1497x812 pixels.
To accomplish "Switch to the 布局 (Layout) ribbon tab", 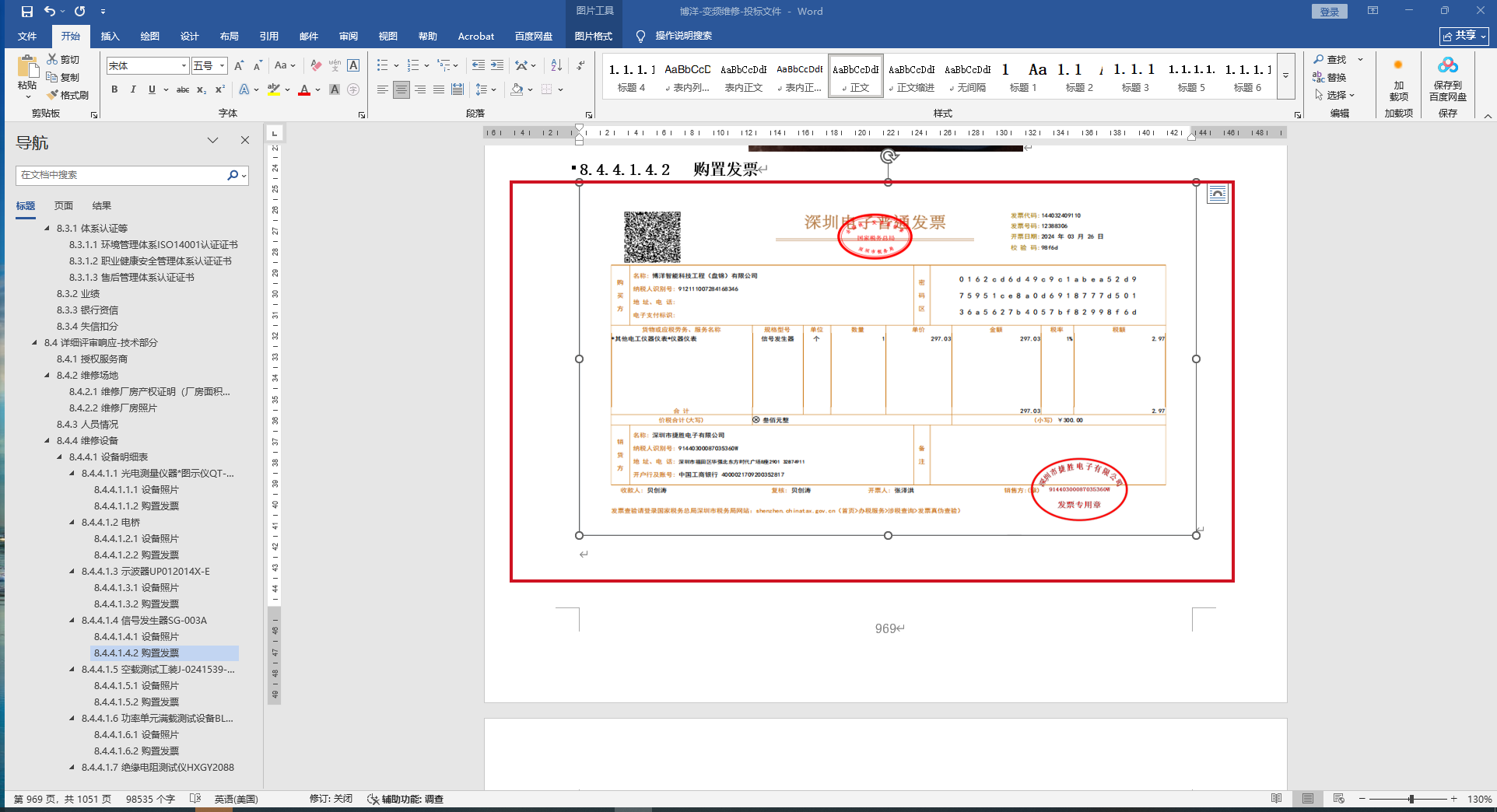I will [x=230, y=36].
